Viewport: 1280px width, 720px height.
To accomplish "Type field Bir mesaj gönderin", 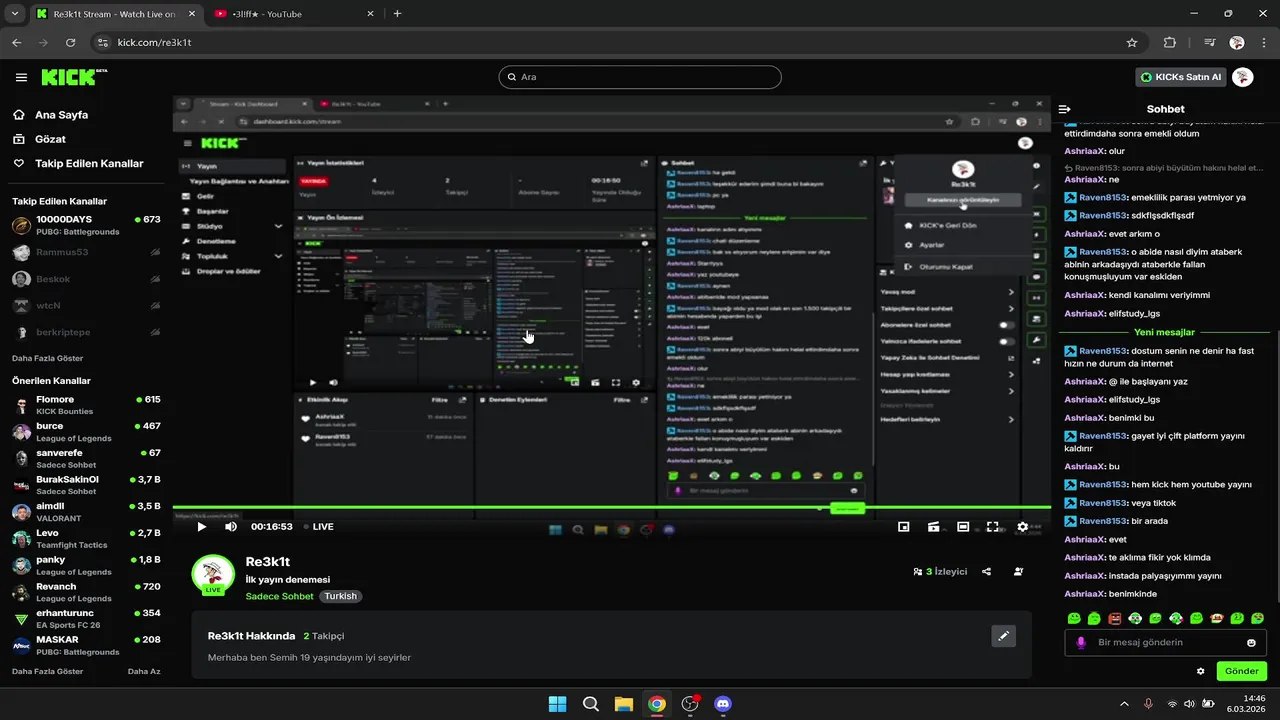I will (x=1165, y=643).
